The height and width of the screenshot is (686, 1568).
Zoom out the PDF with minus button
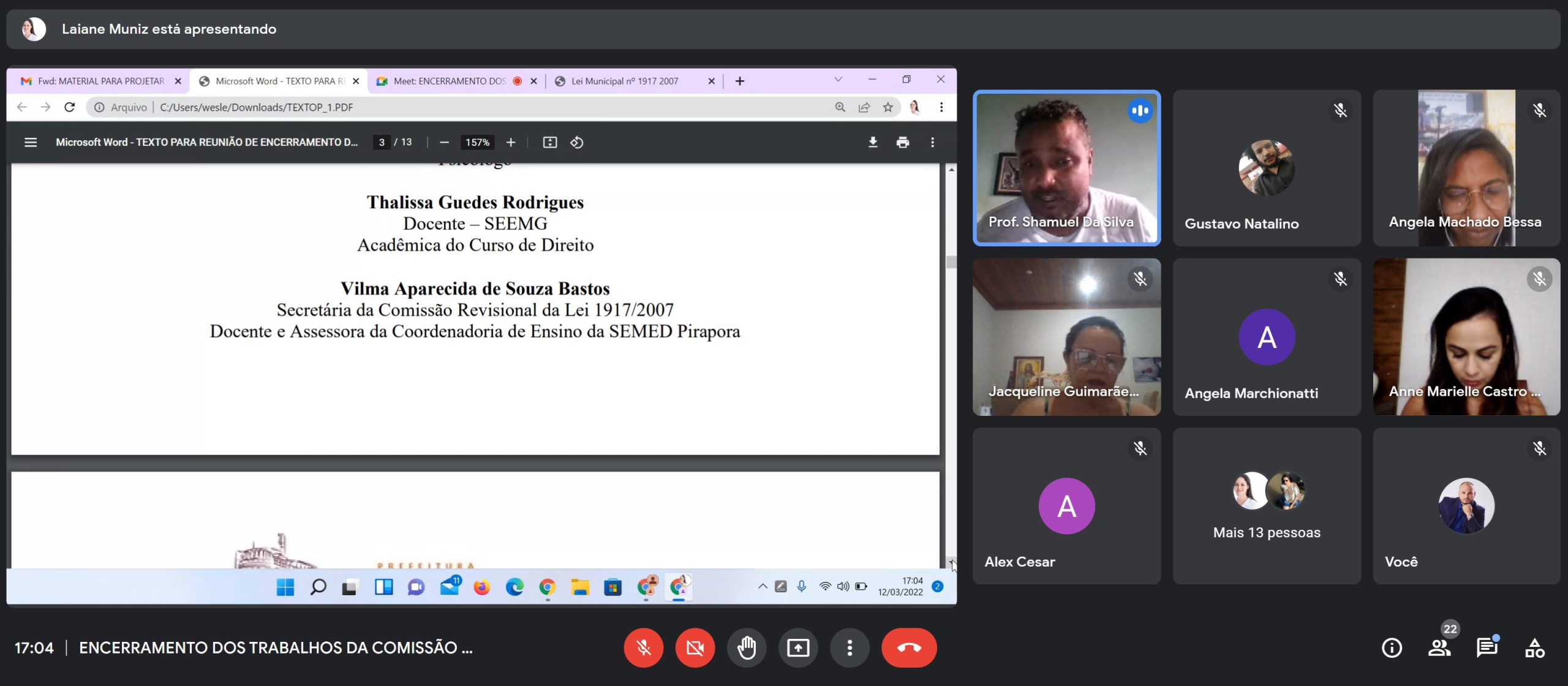pos(444,142)
